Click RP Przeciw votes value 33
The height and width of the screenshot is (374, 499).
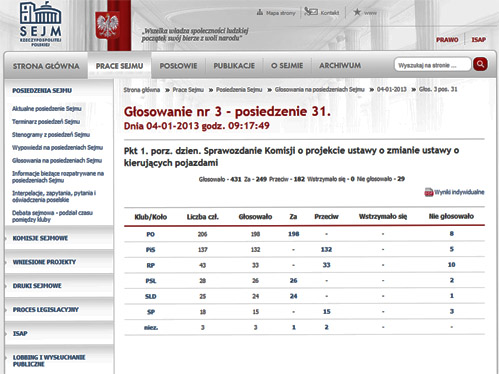click(327, 265)
